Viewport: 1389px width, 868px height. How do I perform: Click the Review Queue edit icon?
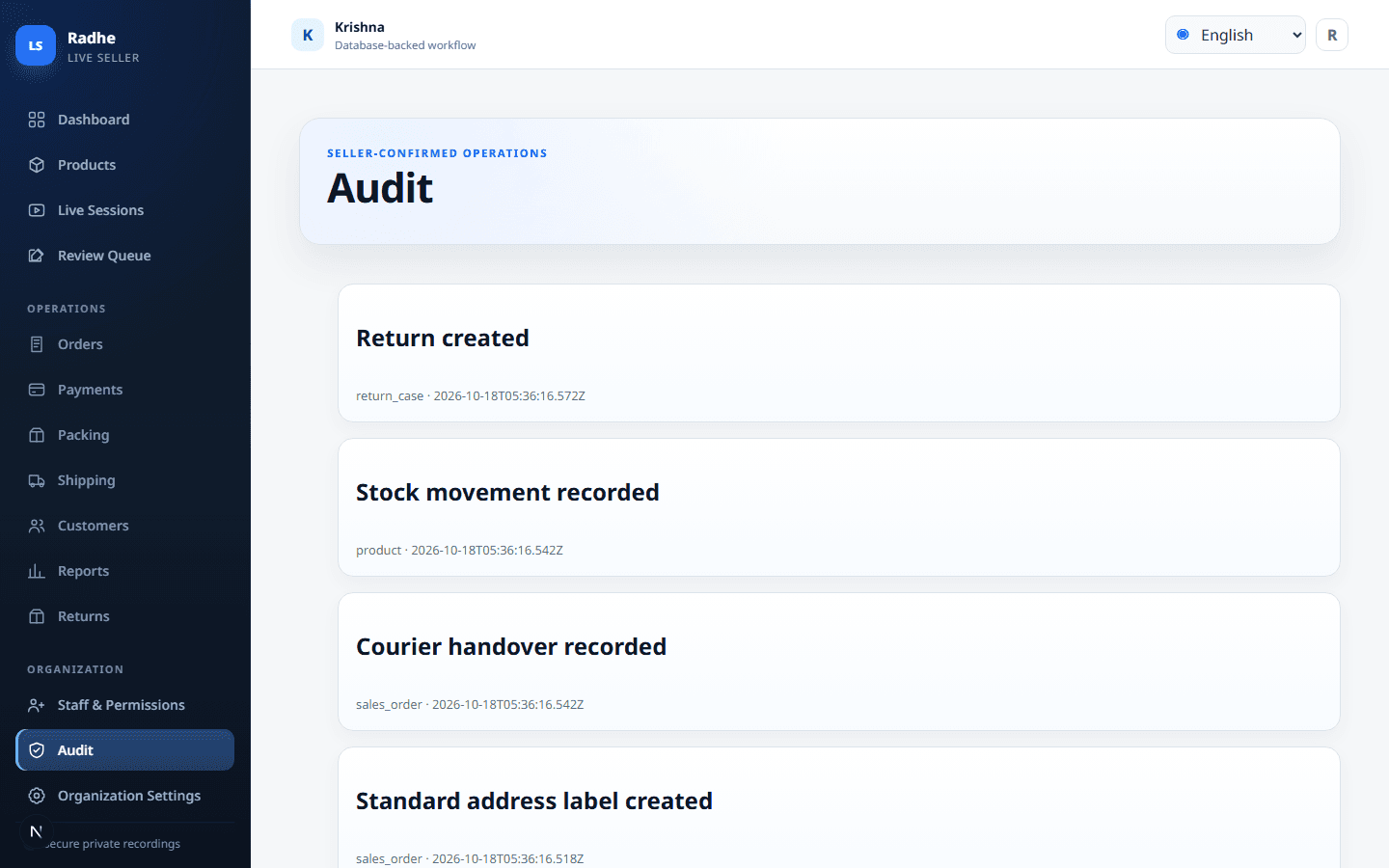(x=37, y=256)
